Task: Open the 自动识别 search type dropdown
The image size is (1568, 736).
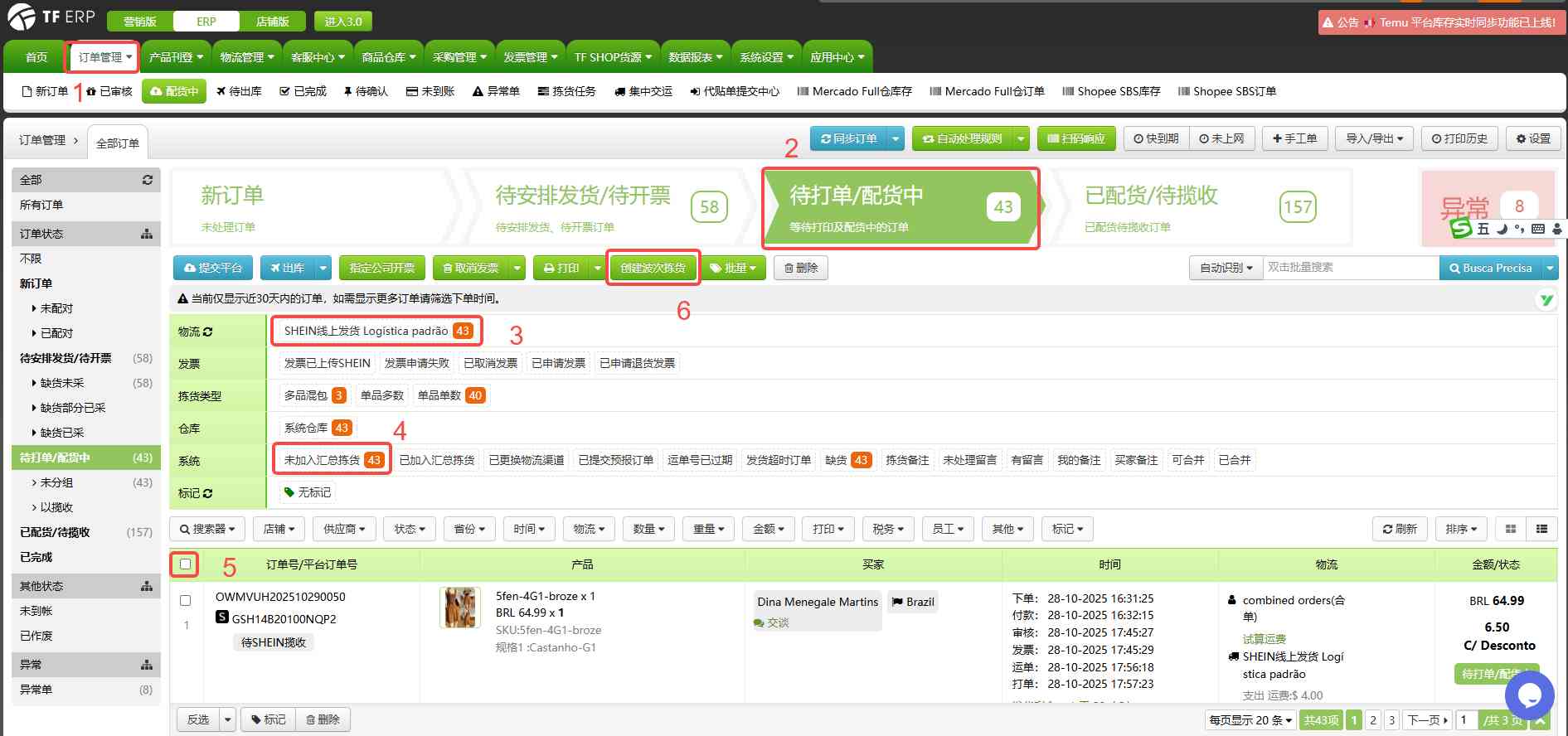Action: tap(1226, 268)
